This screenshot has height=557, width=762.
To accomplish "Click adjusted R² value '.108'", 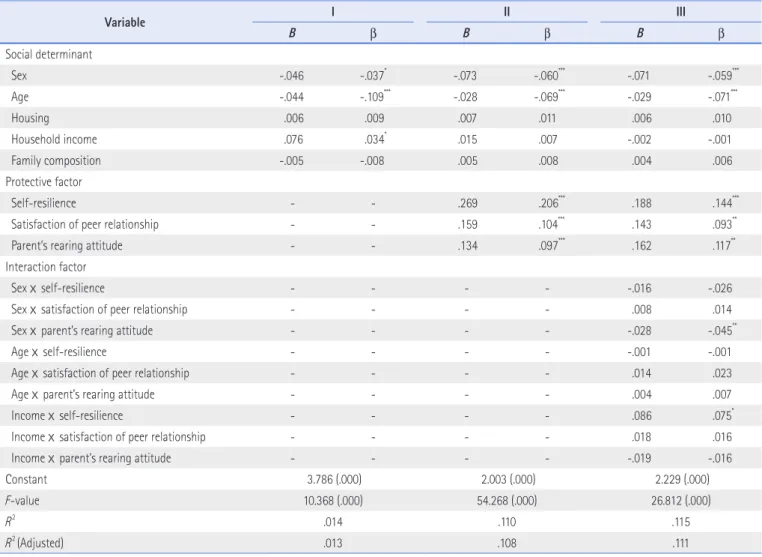I will [x=507, y=543].
